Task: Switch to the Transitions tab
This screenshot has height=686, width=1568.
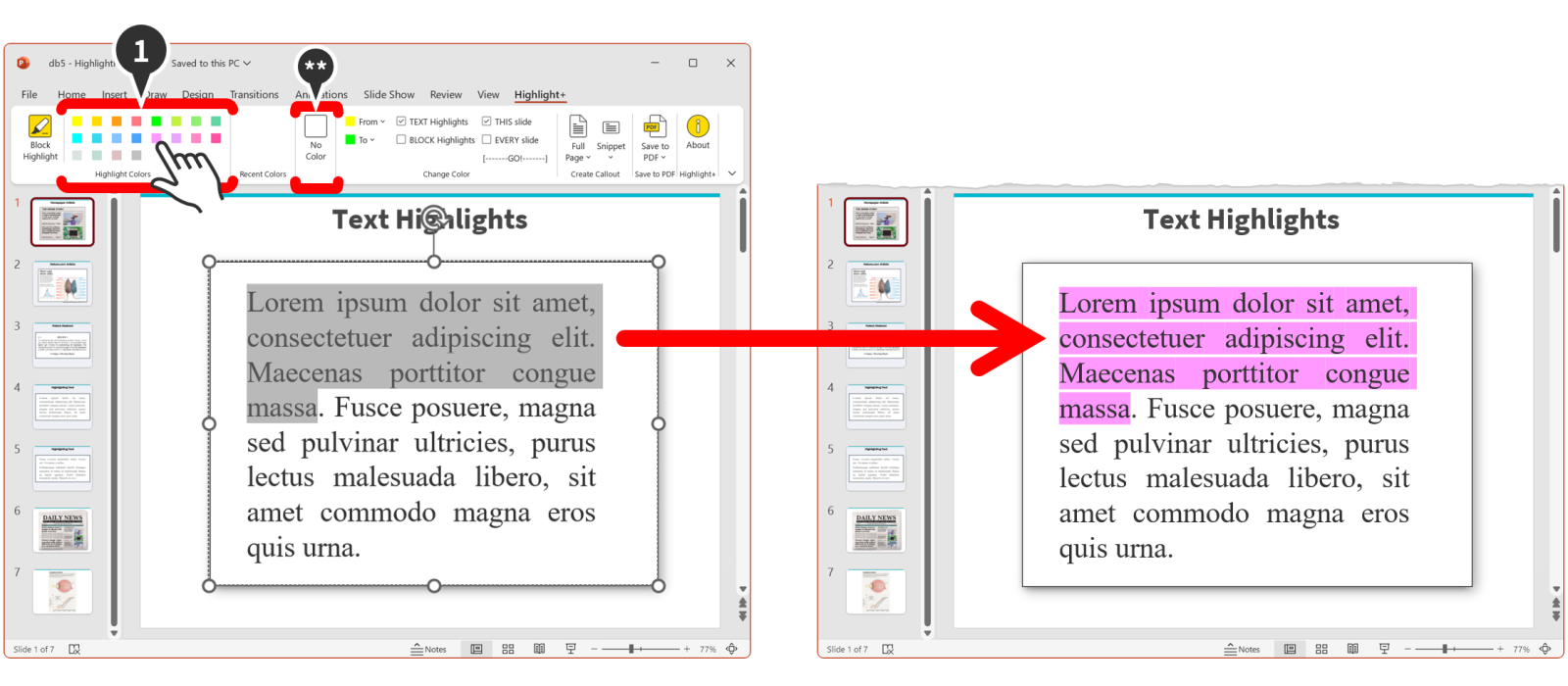Action: 254,95
